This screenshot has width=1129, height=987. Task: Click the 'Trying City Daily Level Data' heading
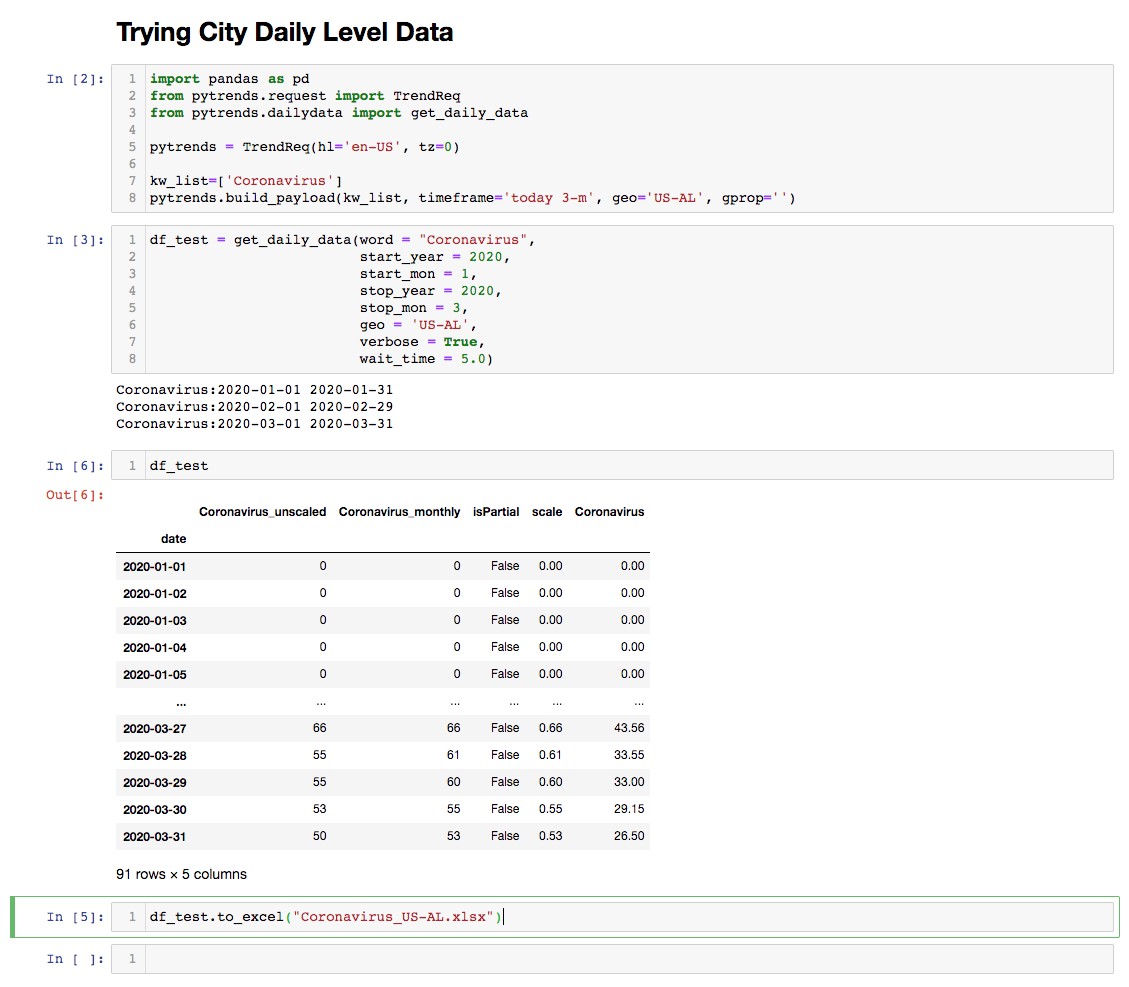tap(284, 32)
